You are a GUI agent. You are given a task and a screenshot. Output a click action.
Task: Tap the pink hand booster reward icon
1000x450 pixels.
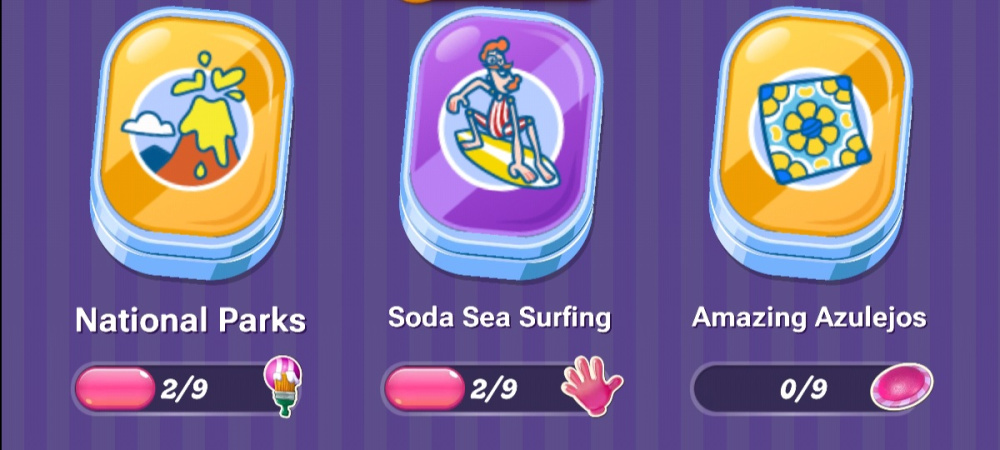click(x=591, y=386)
